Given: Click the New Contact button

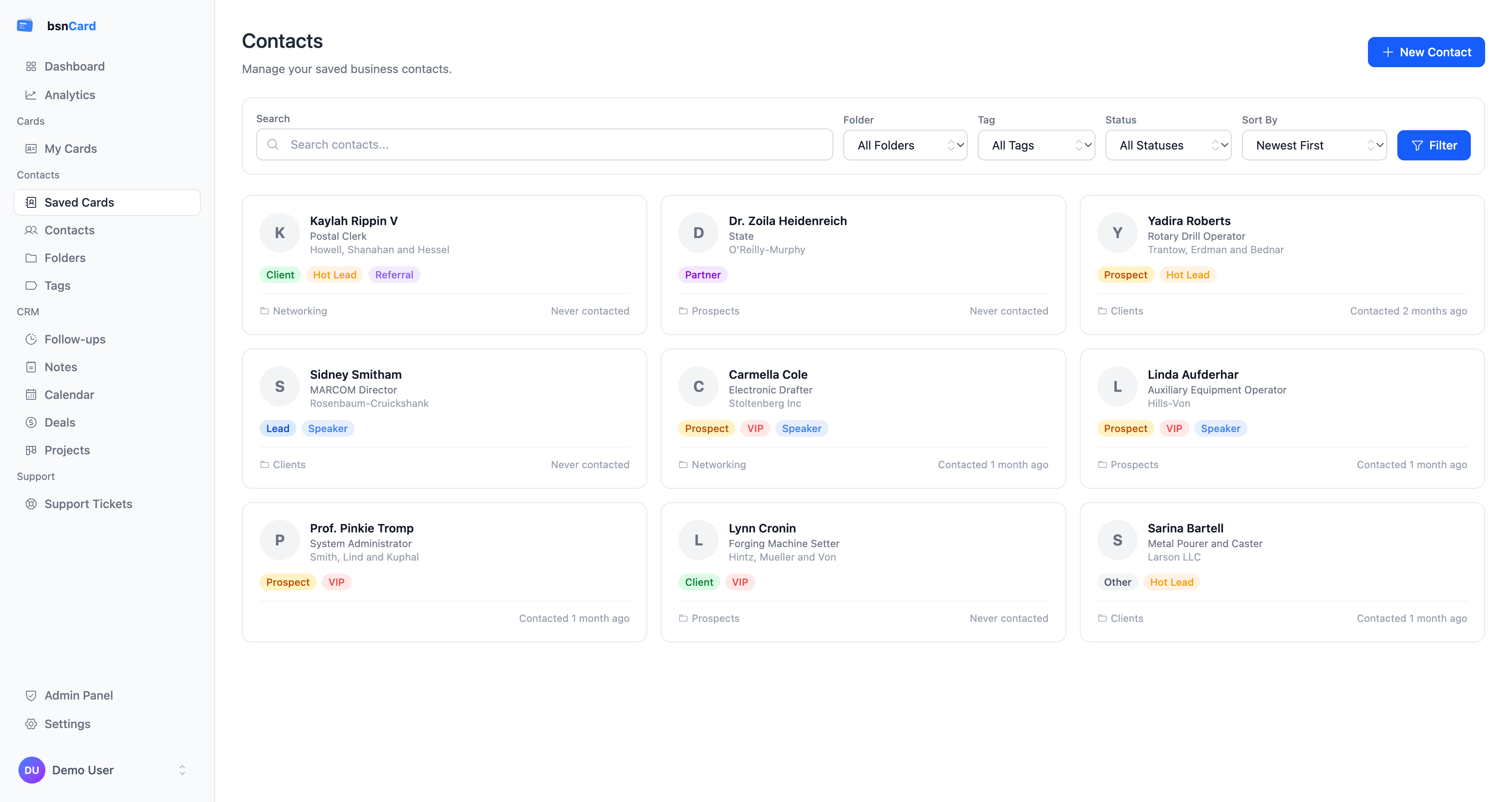Looking at the screenshot, I should coord(1426,52).
